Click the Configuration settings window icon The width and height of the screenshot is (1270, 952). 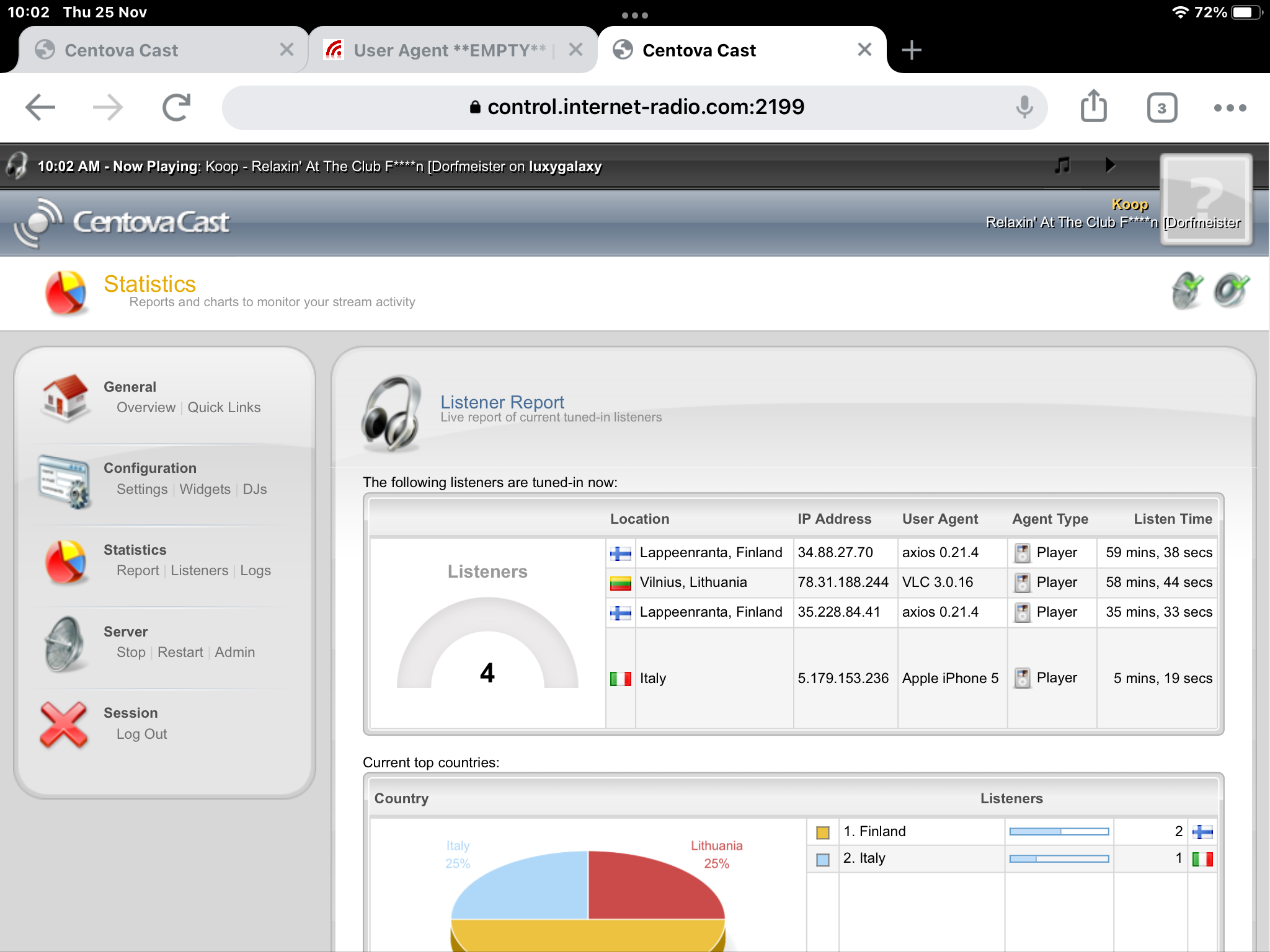click(64, 480)
